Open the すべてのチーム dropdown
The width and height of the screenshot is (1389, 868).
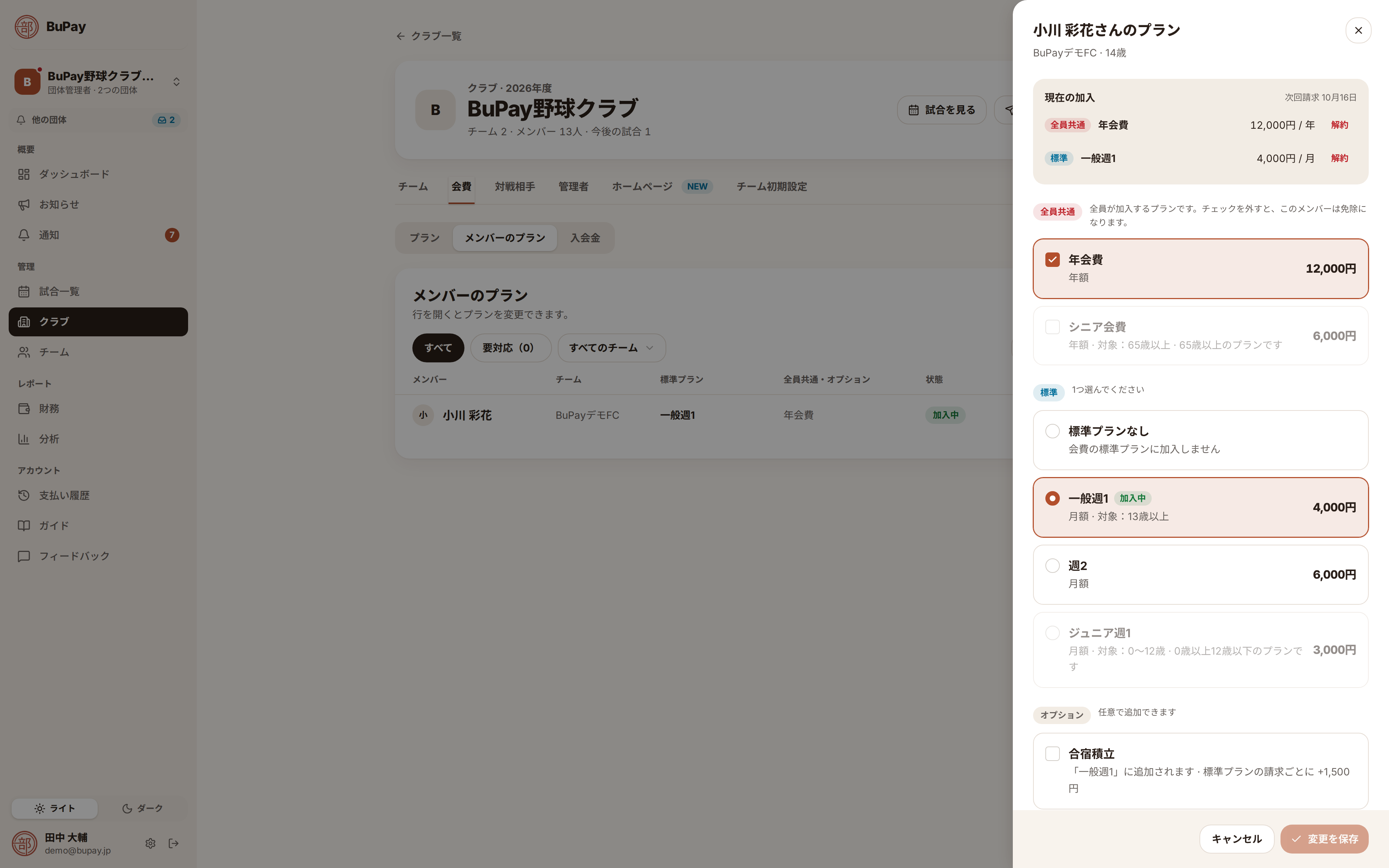(x=611, y=348)
